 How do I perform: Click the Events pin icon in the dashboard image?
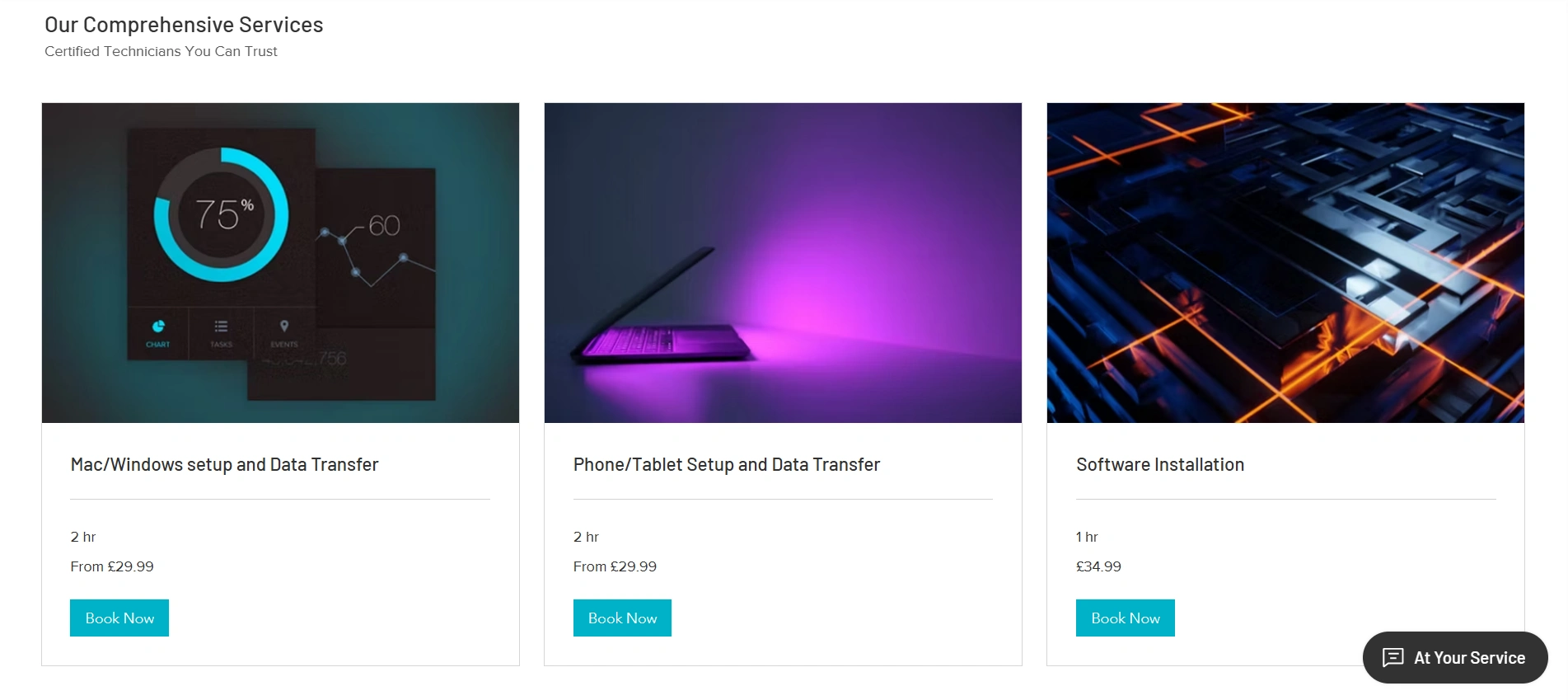coord(284,327)
